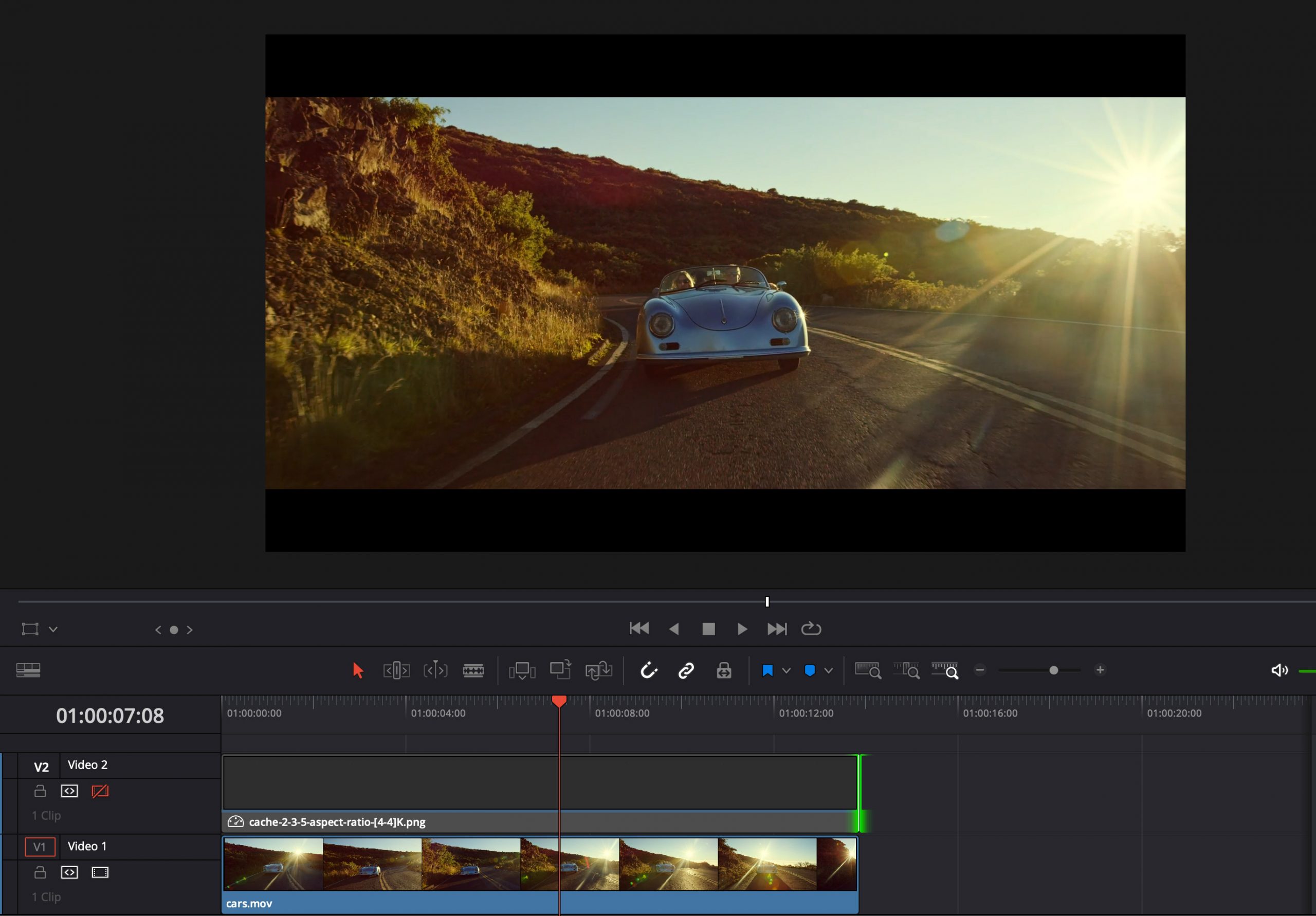Click the Overwrite Clip icon
The width and height of the screenshot is (1316, 916).
pos(560,670)
